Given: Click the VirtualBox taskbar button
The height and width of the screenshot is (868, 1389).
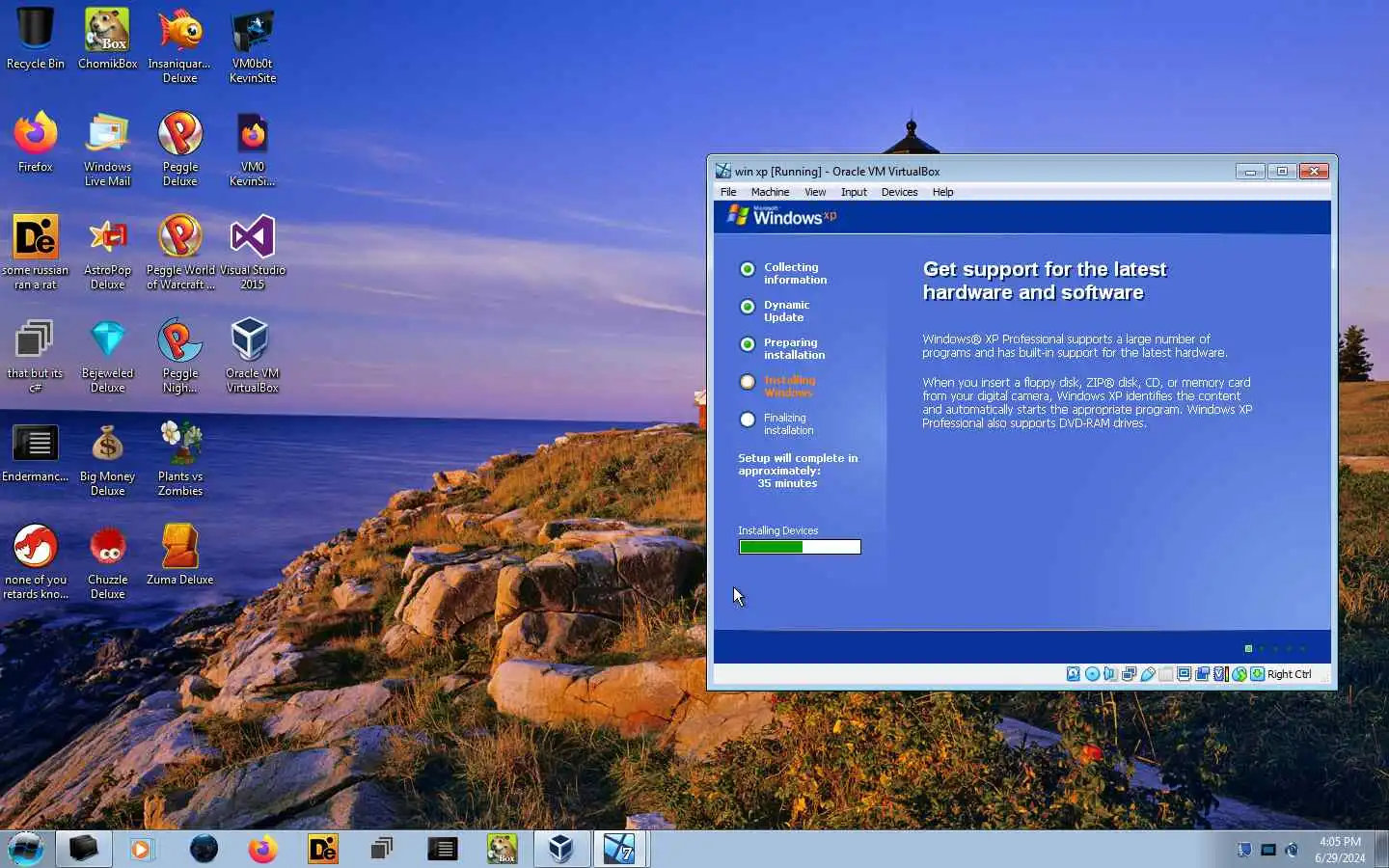Looking at the screenshot, I should (x=560, y=849).
